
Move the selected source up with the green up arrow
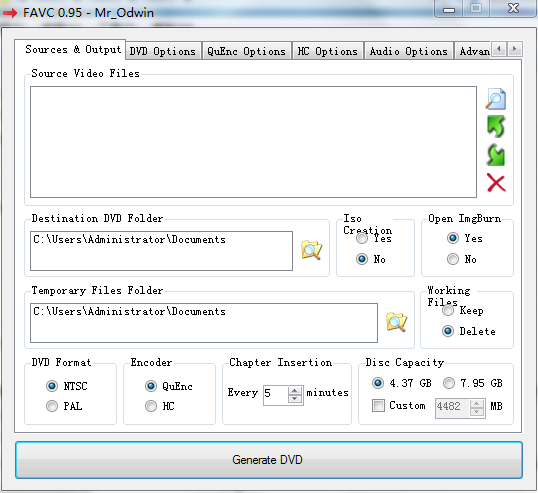click(495, 127)
